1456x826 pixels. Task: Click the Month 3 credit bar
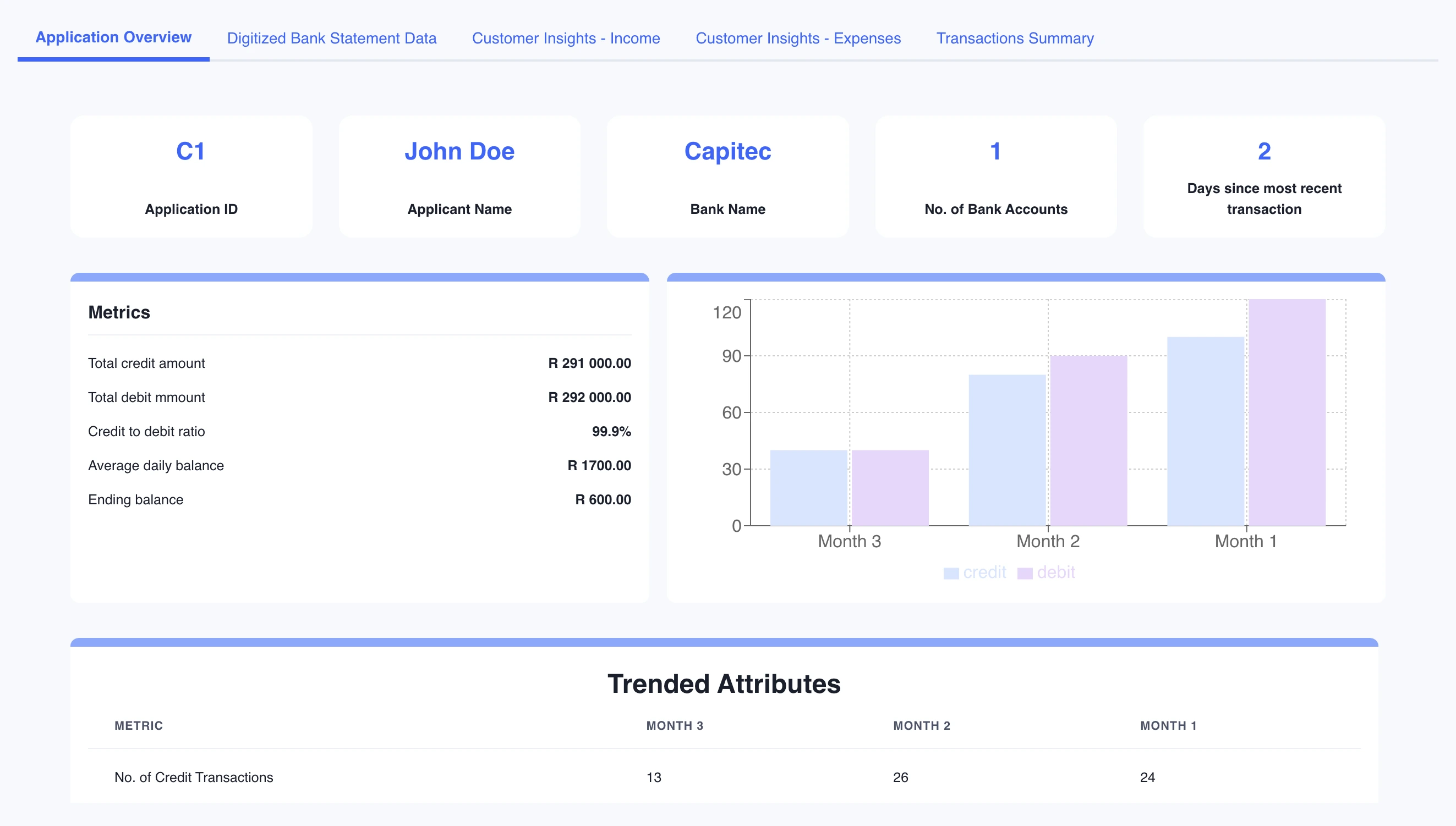[x=809, y=488]
